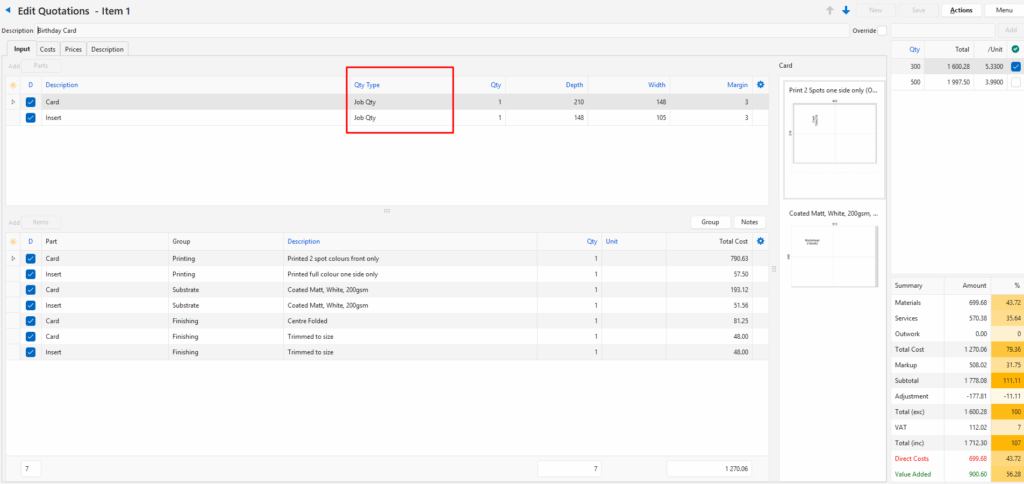Viewport: 1024px width, 484px height.
Task: Click the star icon in parts header
Action: [13, 85]
